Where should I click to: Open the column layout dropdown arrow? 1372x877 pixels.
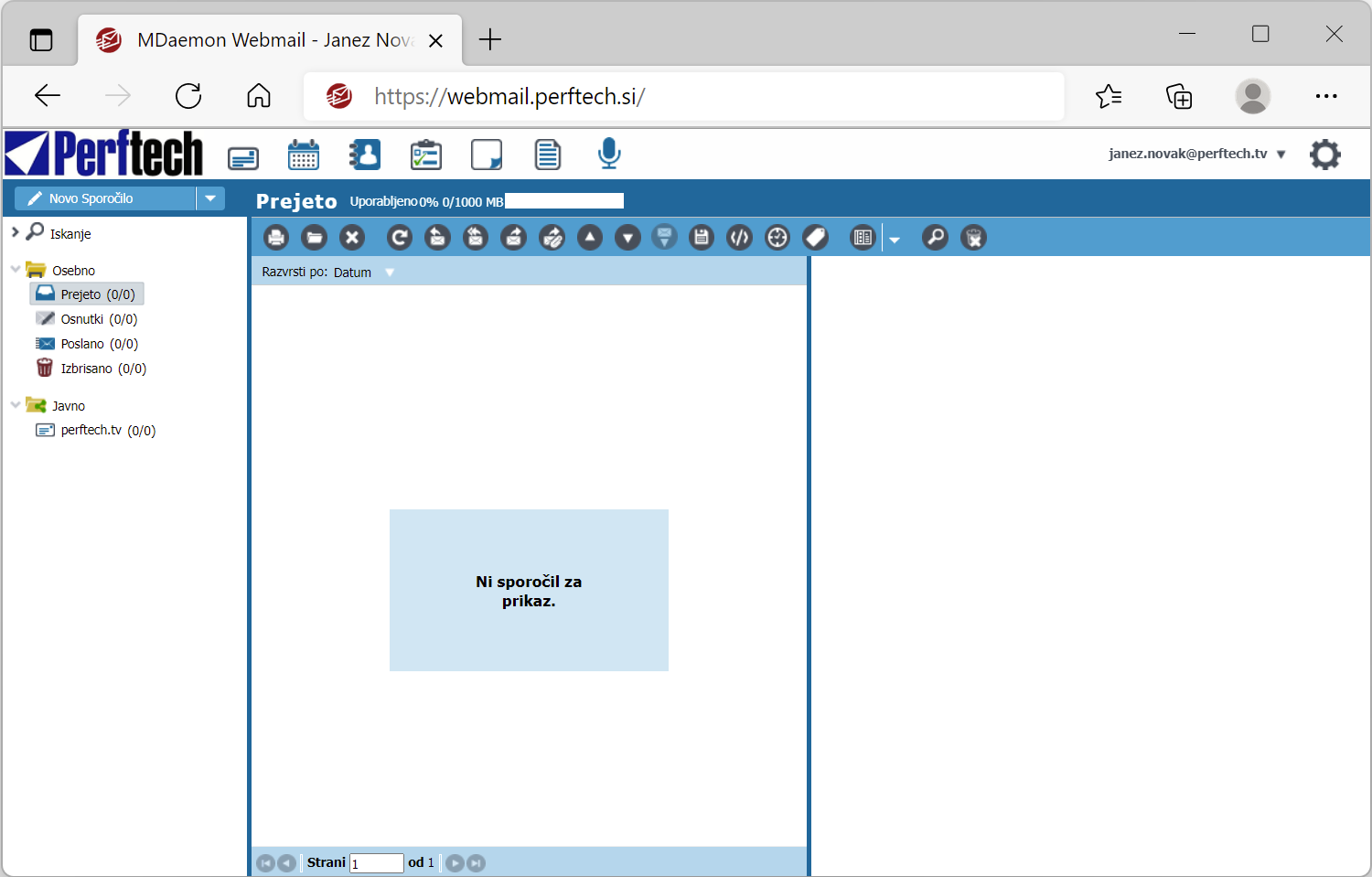click(895, 240)
